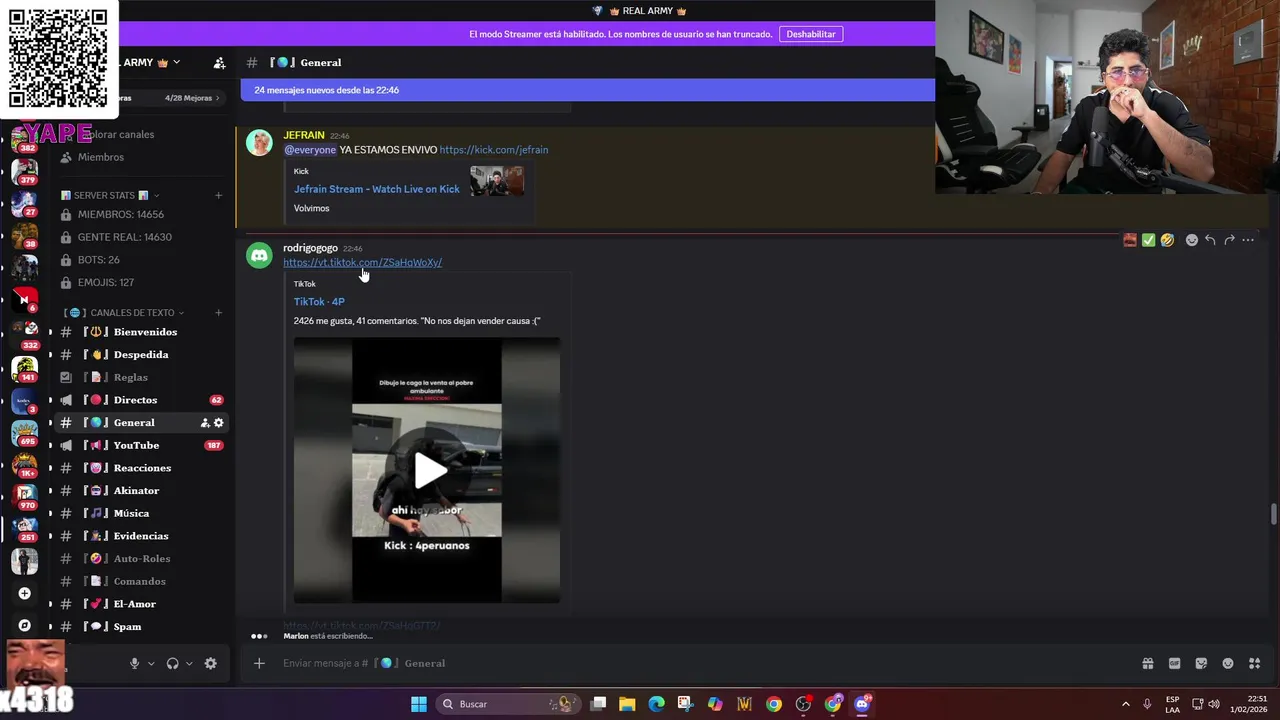This screenshot has height=720, width=1280.
Task: Collapse the CANALES DE TEXTO category
Action: tap(125, 313)
